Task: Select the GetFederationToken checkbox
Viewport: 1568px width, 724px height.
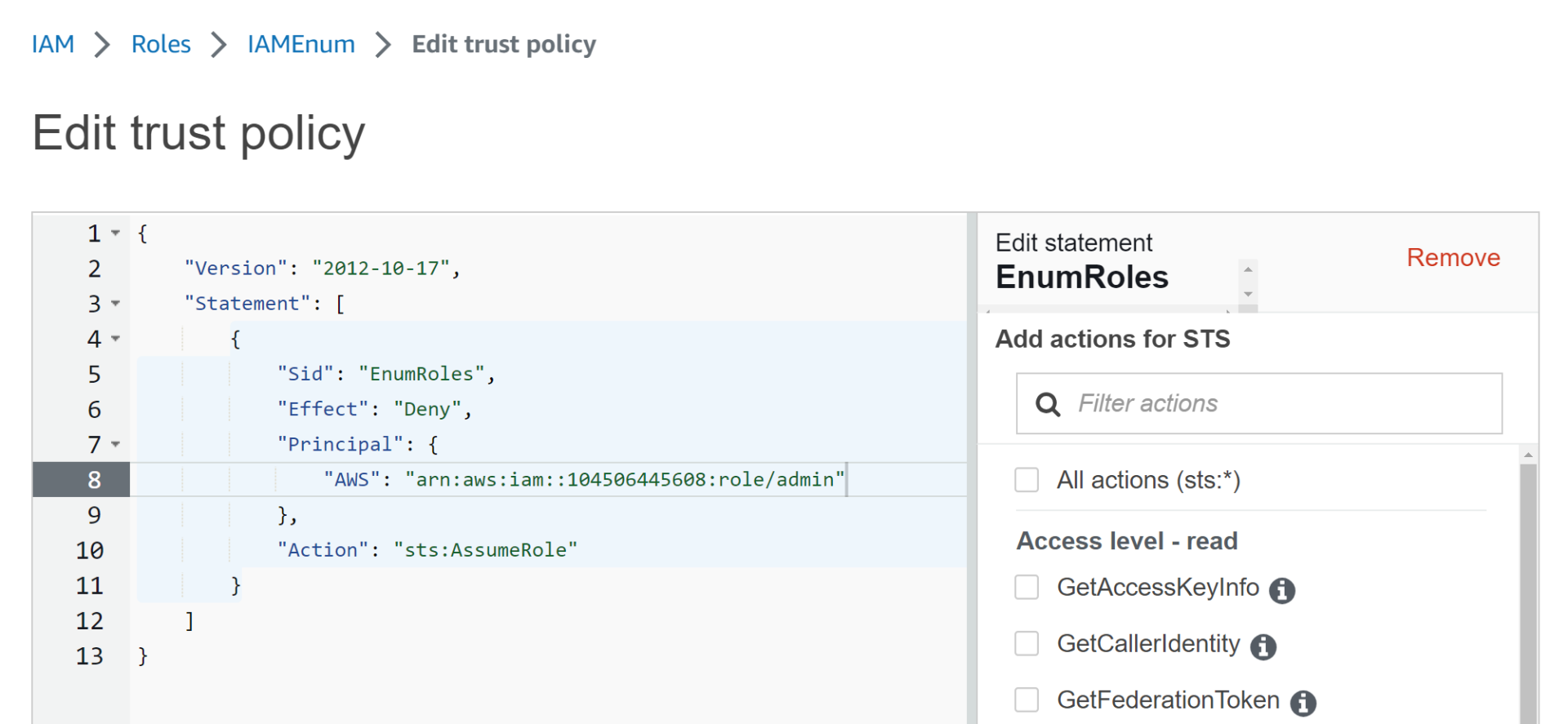Action: point(1027,700)
